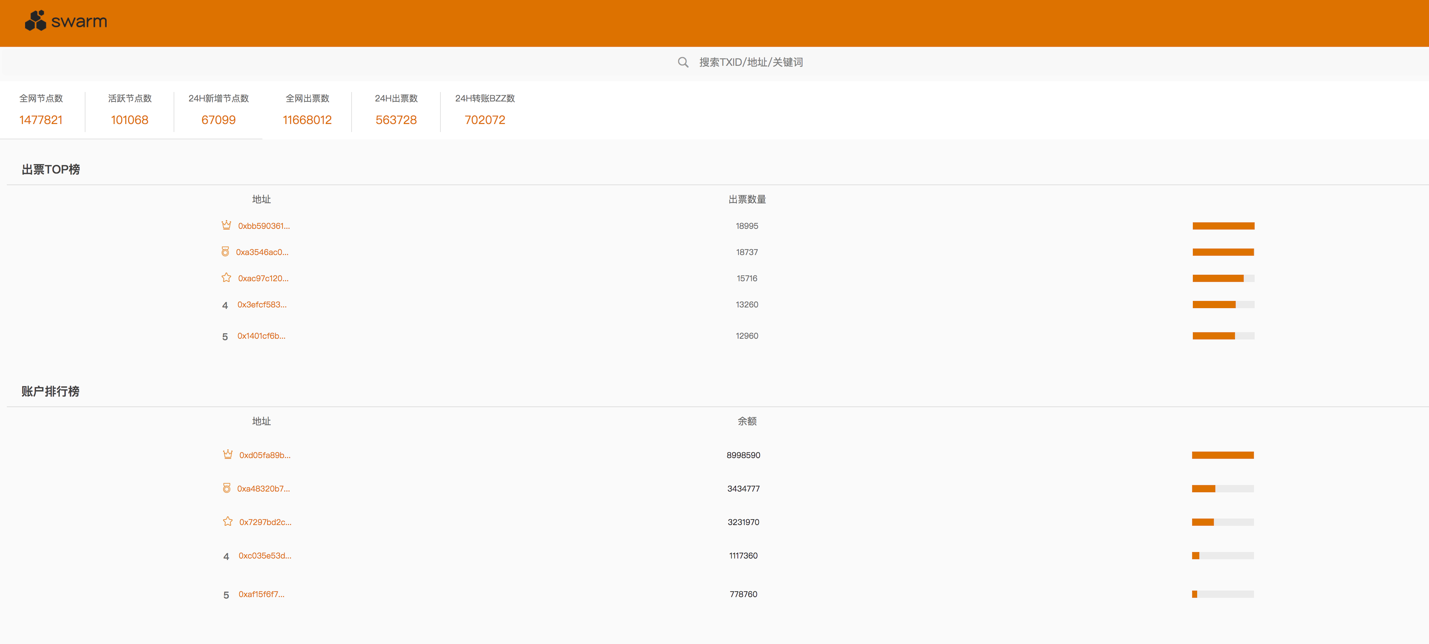This screenshot has width=1429, height=644.
Task: Click the medal icon beside 0xa48320b7
Action: pyautogui.click(x=226, y=488)
